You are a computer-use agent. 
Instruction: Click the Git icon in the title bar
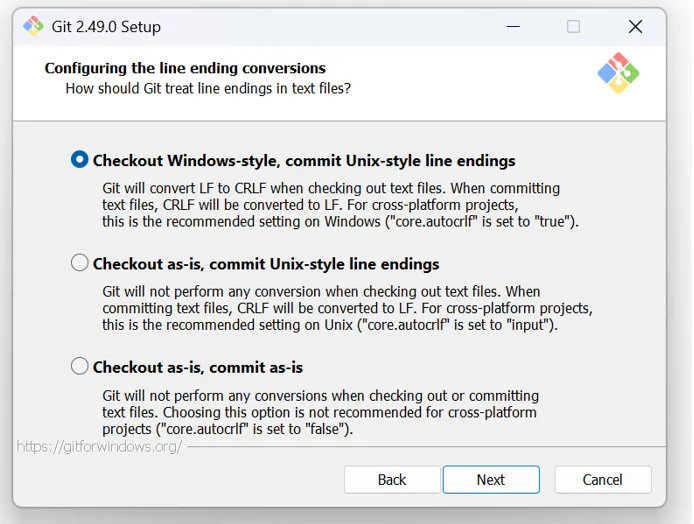[x=33, y=27]
